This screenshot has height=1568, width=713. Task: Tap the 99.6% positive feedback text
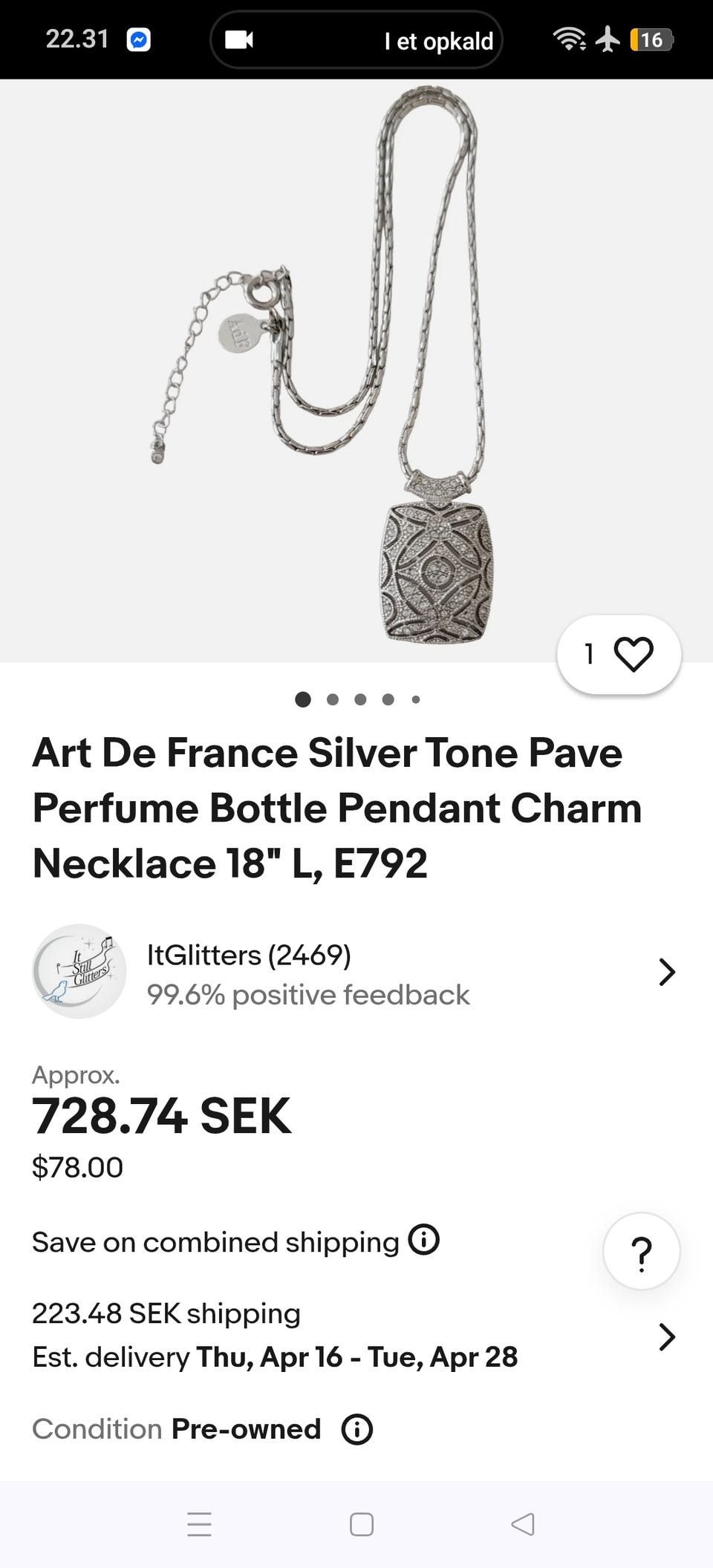point(308,995)
